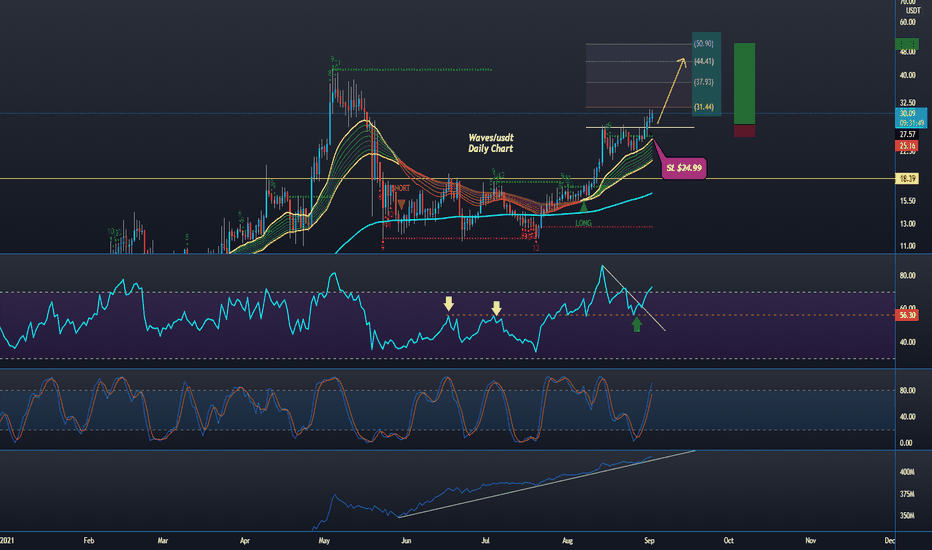This screenshot has width=932, height=550.
Task: Select the yellow horizontal support line at 18.39
Action: pyautogui.click(x=447, y=178)
